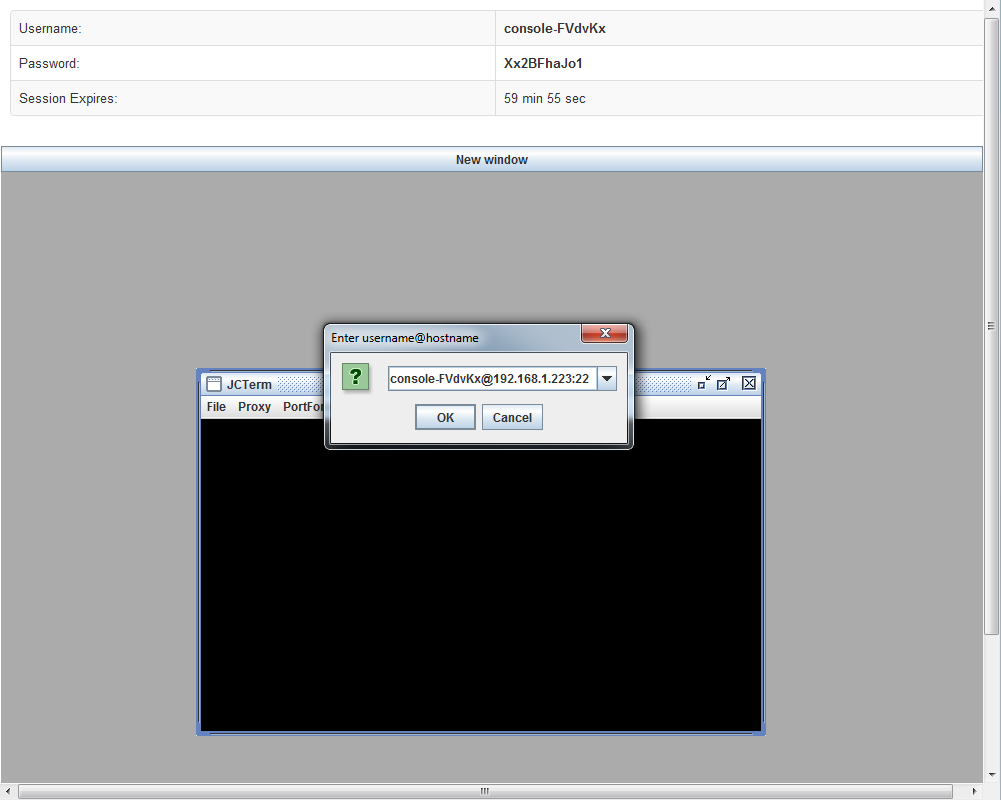The width and height of the screenshot is (1001, 800).
Task: Open the username@hostname combo box dropdown
Action: pos(607,378)
